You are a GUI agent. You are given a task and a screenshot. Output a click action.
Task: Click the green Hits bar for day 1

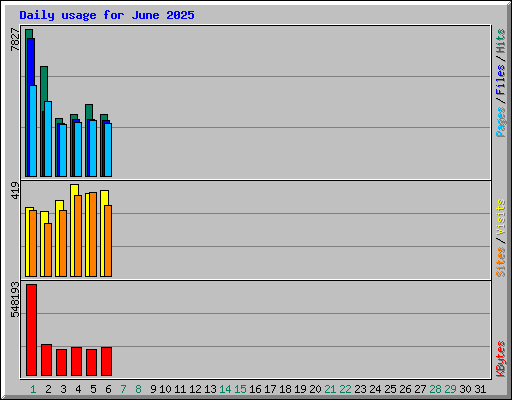click(29, 34)
